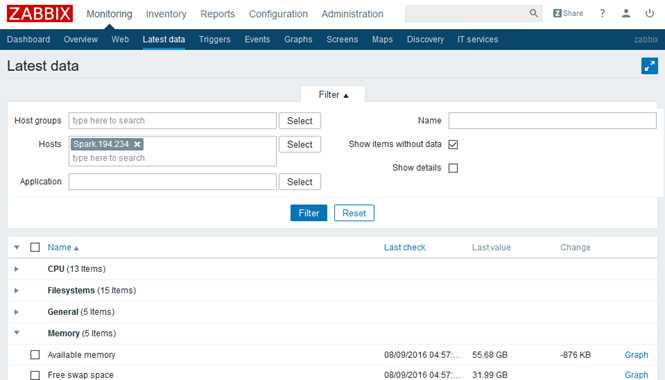Collapse all groups with the header arrow
The image size is (665, 380).
click(17, 247)
